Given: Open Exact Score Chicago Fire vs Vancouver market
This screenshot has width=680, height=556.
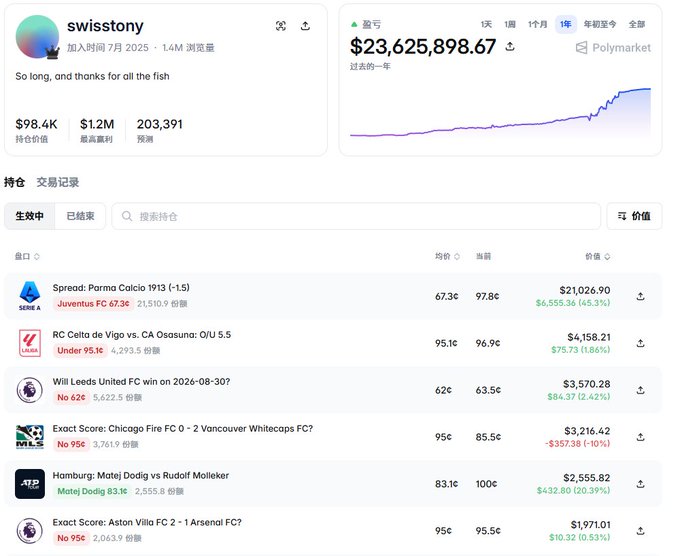Looking at the screenshot, I should (183, 428).
